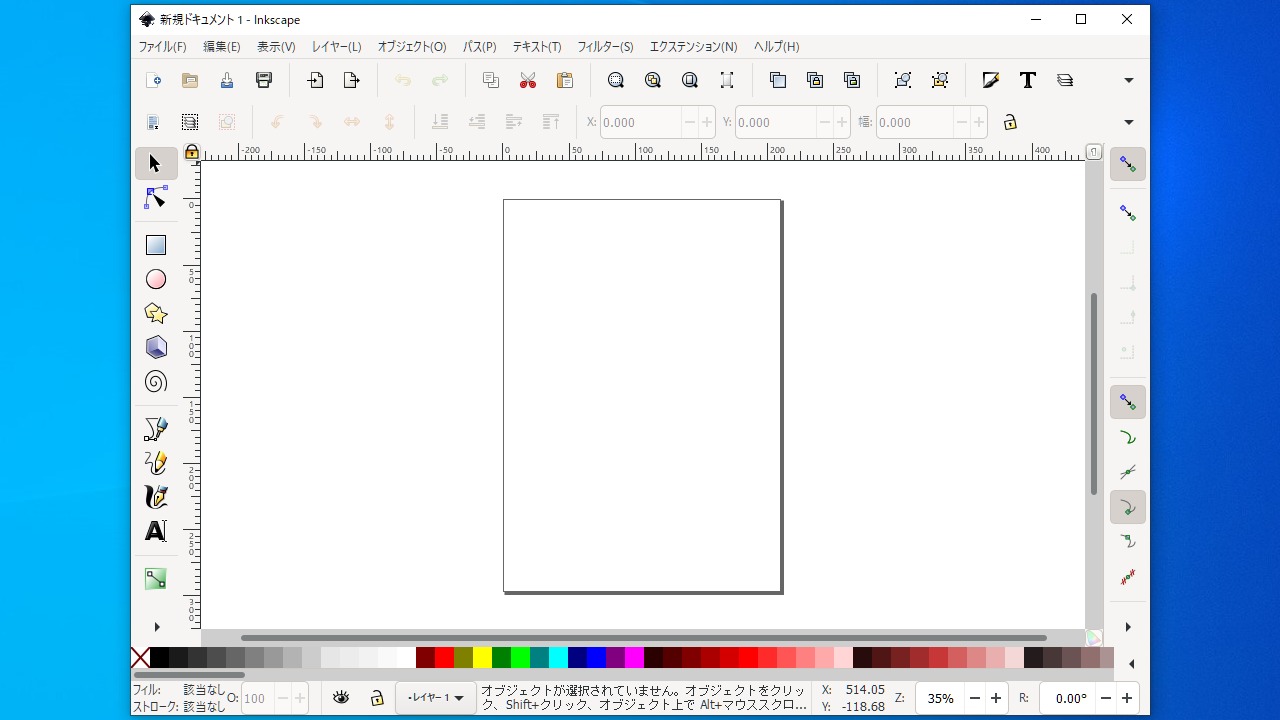
Task: Toggle snap to smooth nodes
Action: click(x=1128, y=542)
